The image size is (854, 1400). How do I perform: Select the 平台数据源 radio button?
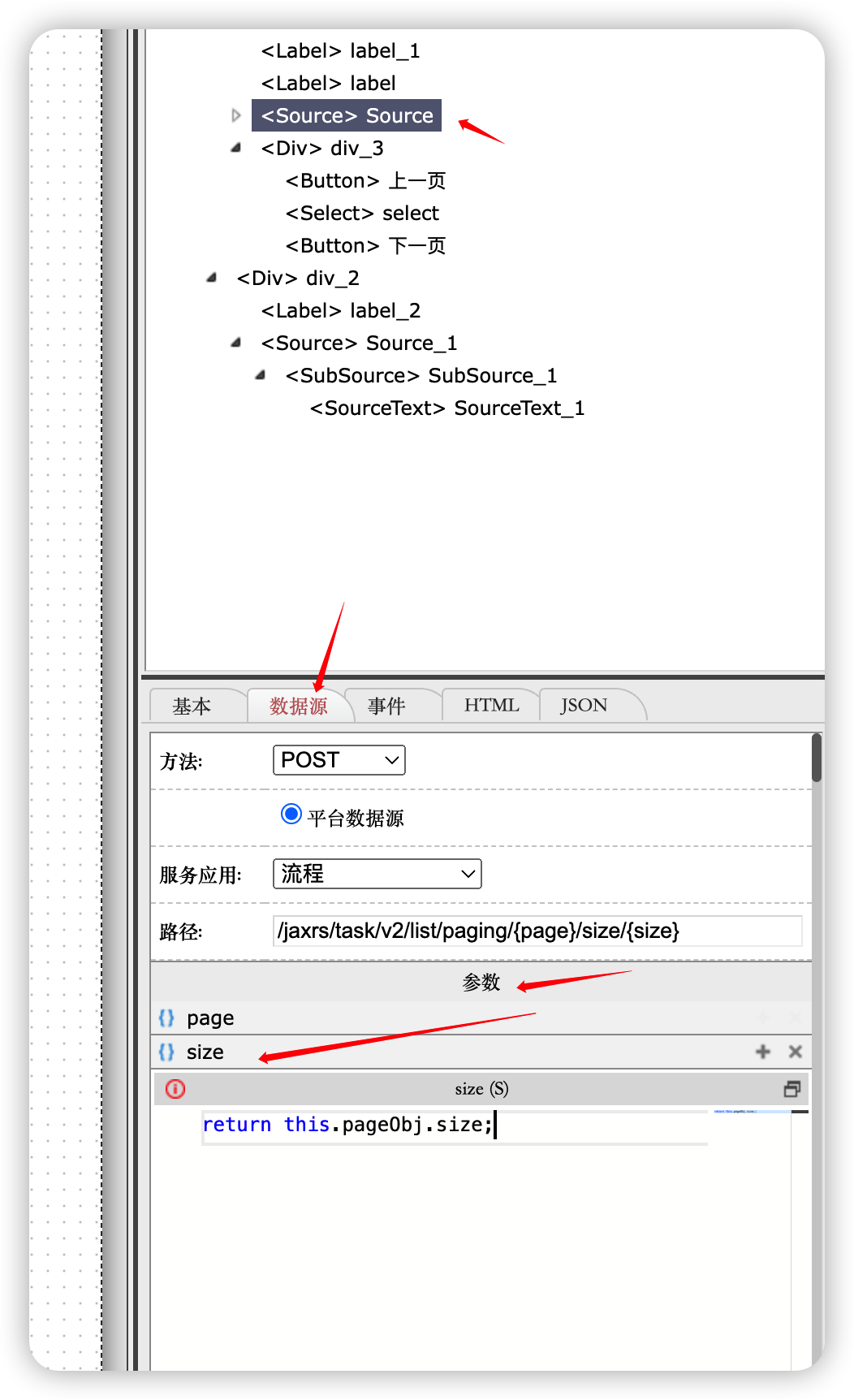291,814
